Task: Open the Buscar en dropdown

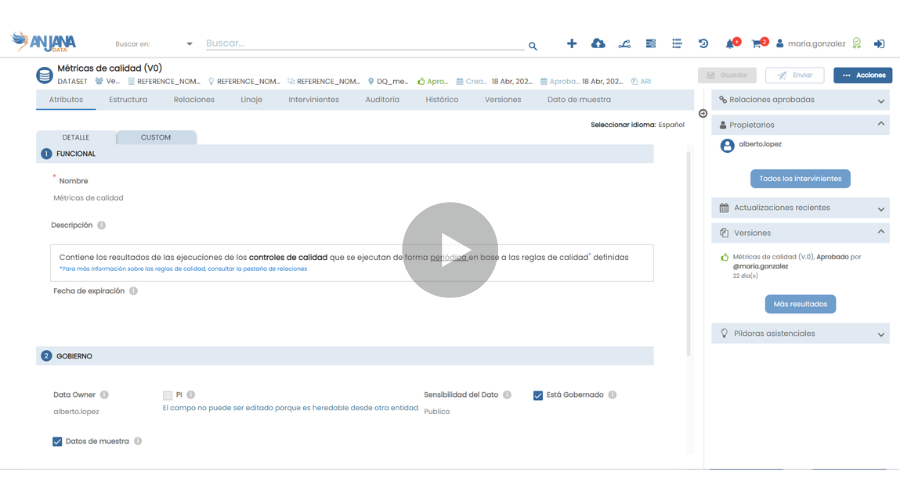Action: (189, 44)
